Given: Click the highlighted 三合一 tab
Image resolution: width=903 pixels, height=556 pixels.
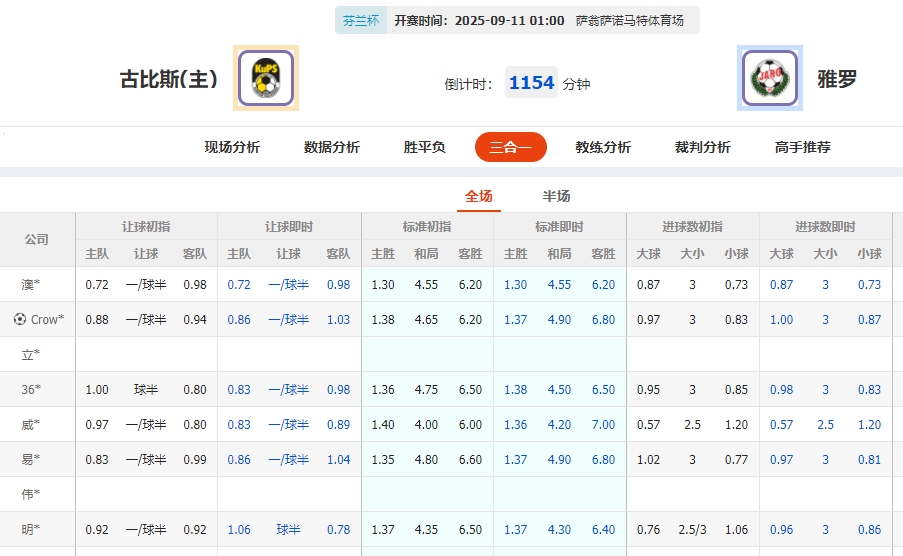Looking at the screenshot, I should tap(510, 147).
